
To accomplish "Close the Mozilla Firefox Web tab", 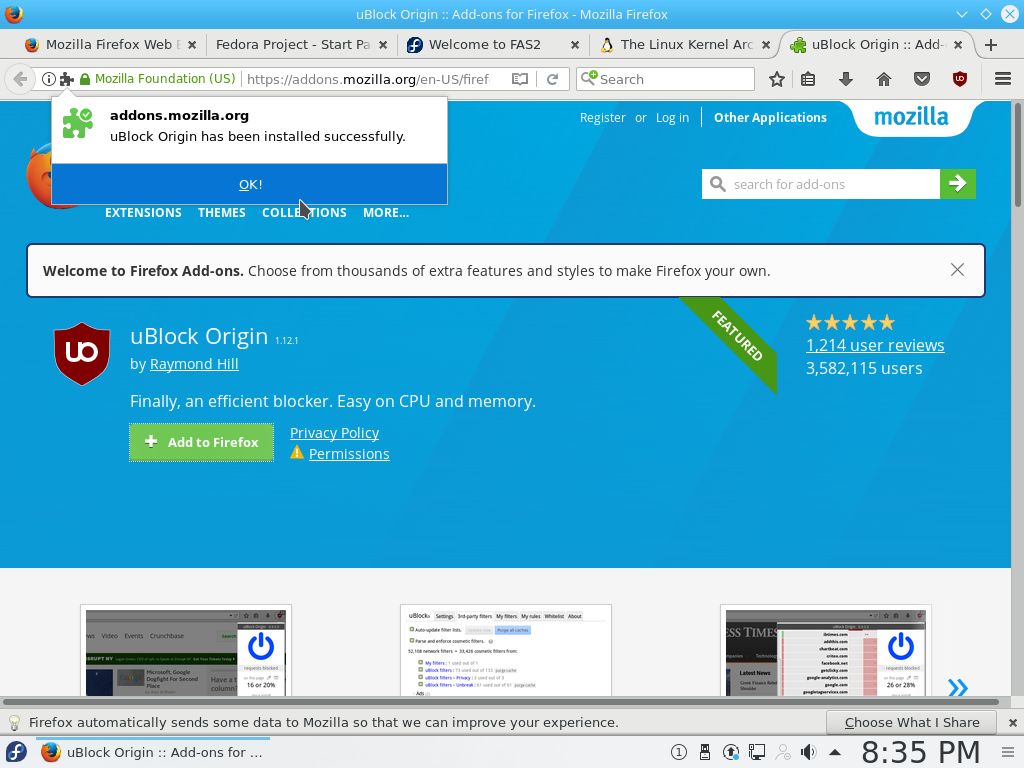I will [x=192, y=45].
